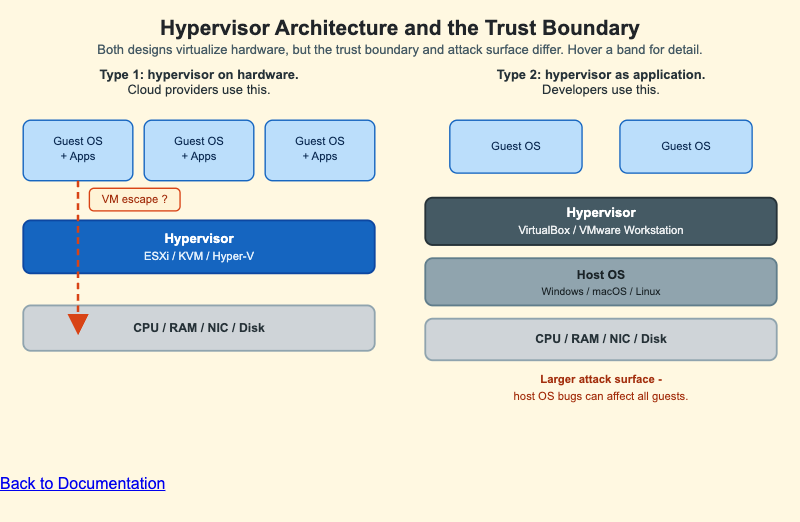
Task: Click the Type 1 CPU / RAM / NIC / Disk hardware band
Action: pyautogui.click(x=199, y=328)
